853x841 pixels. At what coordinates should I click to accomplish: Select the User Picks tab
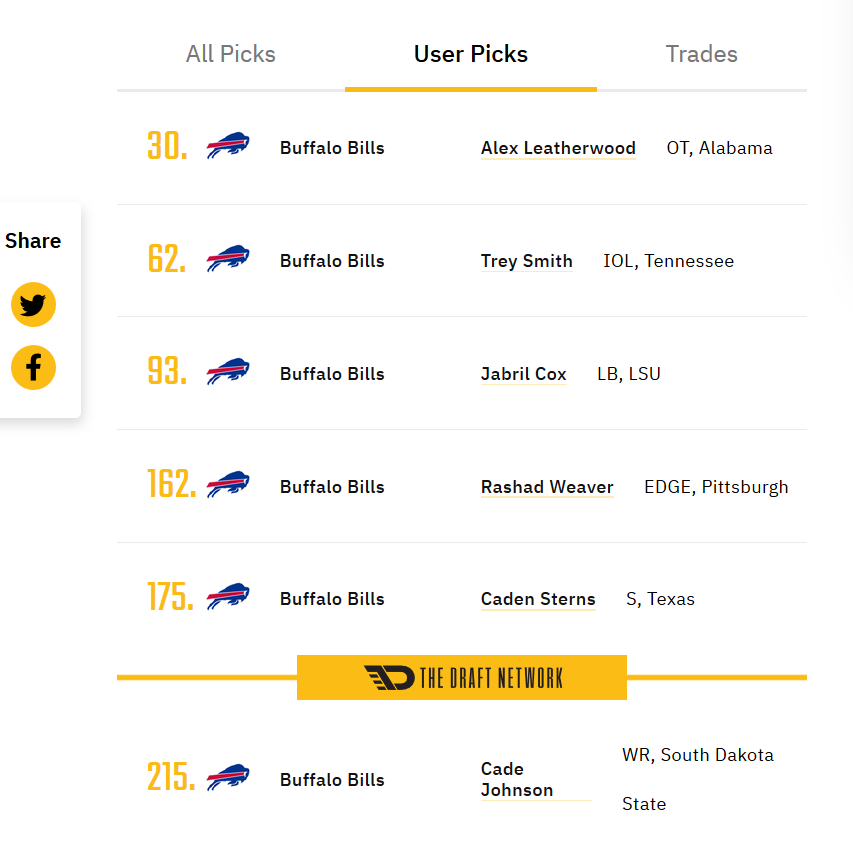[x=471, y=54]
